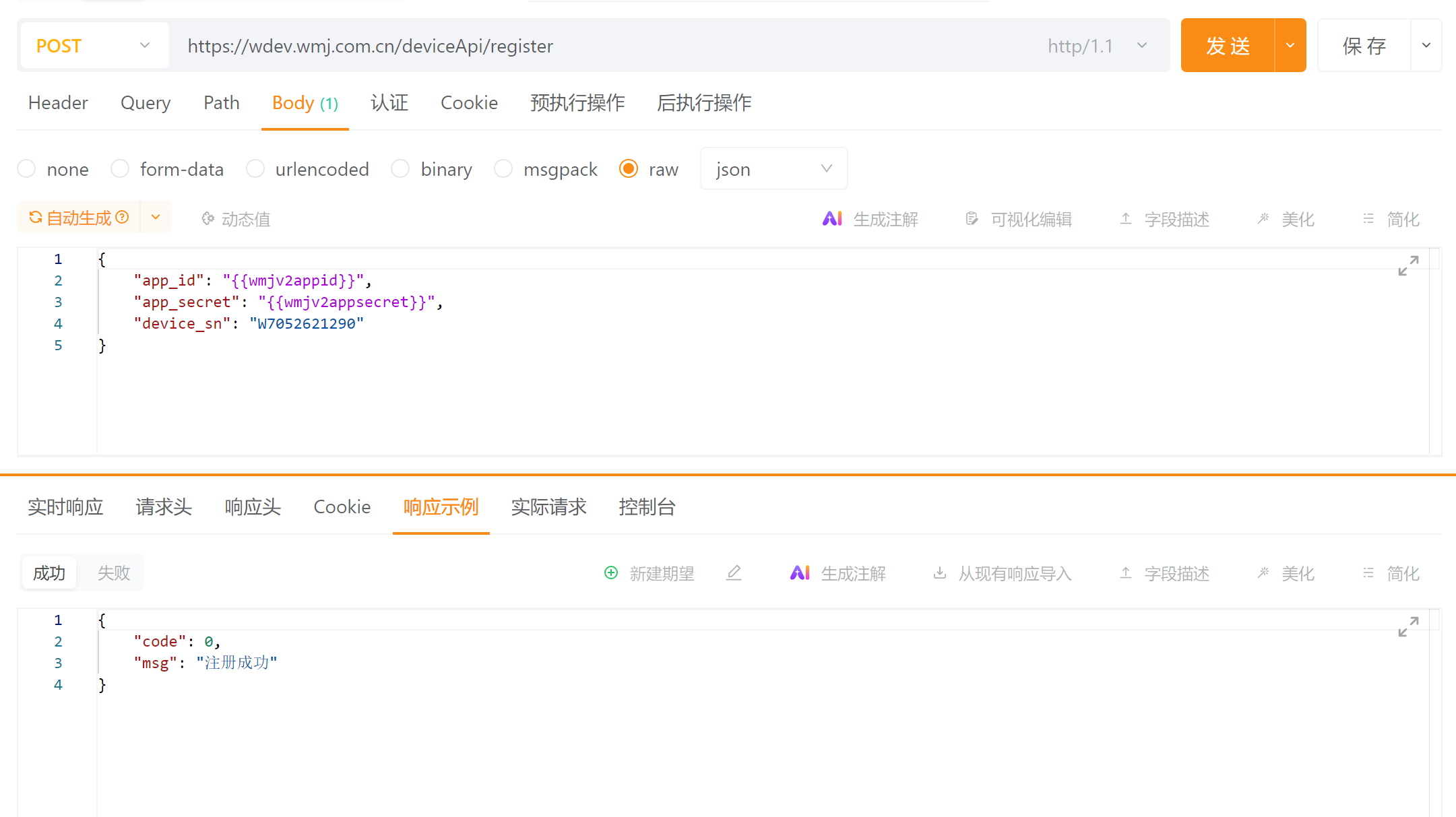Click 简化 simplify in request body toolbar
The height and width of the screenshot is (817, 1456).
pyautogui.click(x=1391, y=219)
